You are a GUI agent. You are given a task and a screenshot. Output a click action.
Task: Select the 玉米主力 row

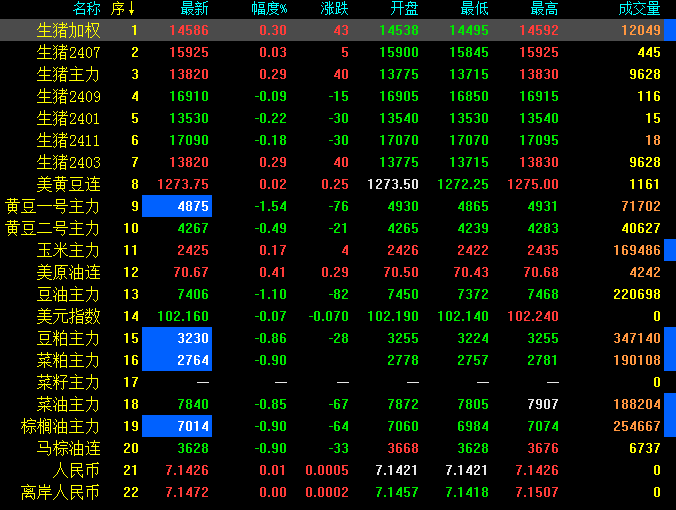click(x=338, y=250)
